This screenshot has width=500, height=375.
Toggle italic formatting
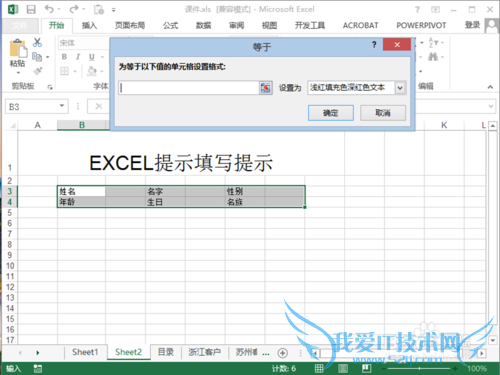click(x=78, y=57)
